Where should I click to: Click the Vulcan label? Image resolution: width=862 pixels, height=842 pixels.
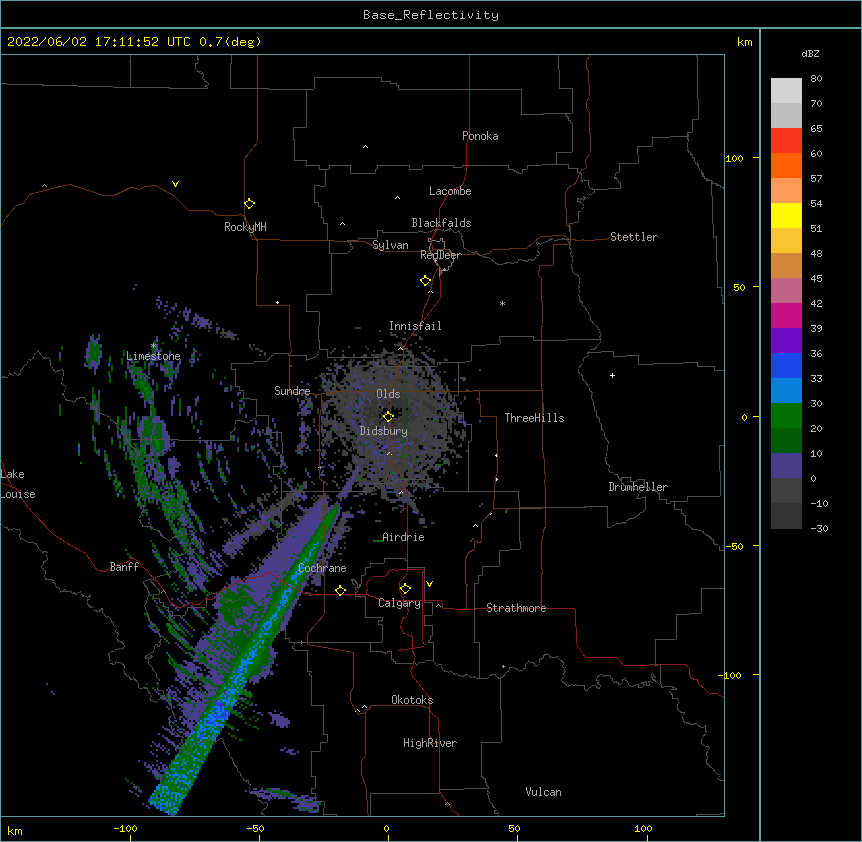tap(543, 792)
